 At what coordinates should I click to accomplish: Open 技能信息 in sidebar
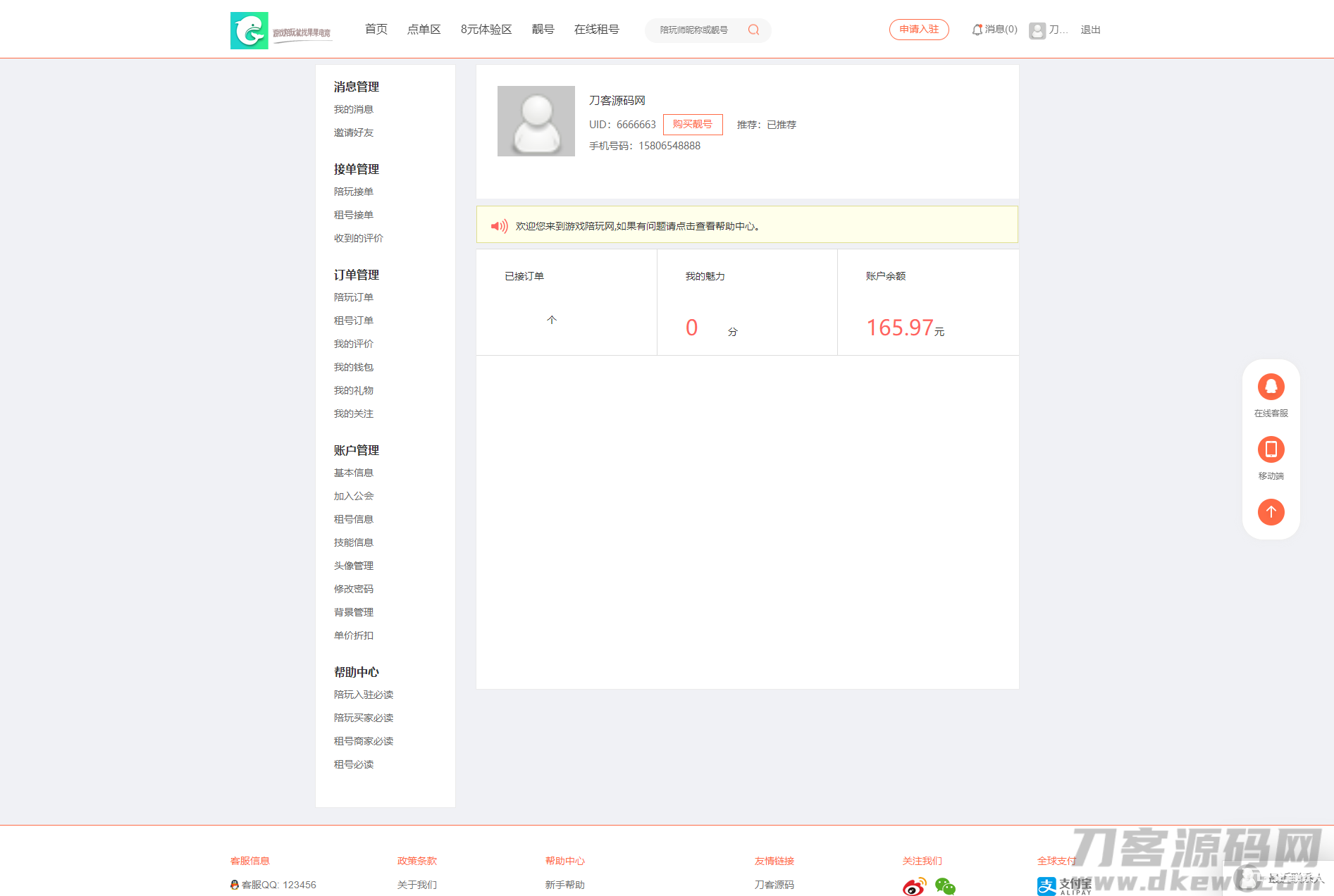pyautogui.click(x=354, y=542)
